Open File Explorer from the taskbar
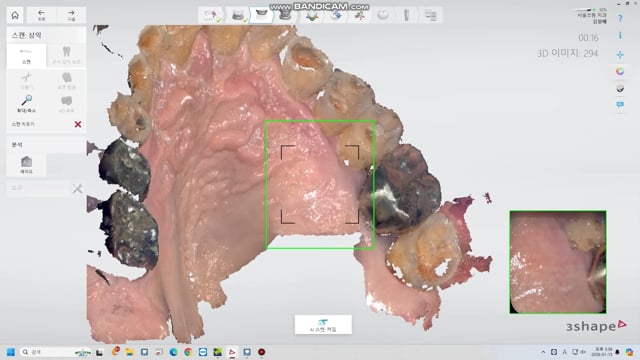 [x=129, y=352]
